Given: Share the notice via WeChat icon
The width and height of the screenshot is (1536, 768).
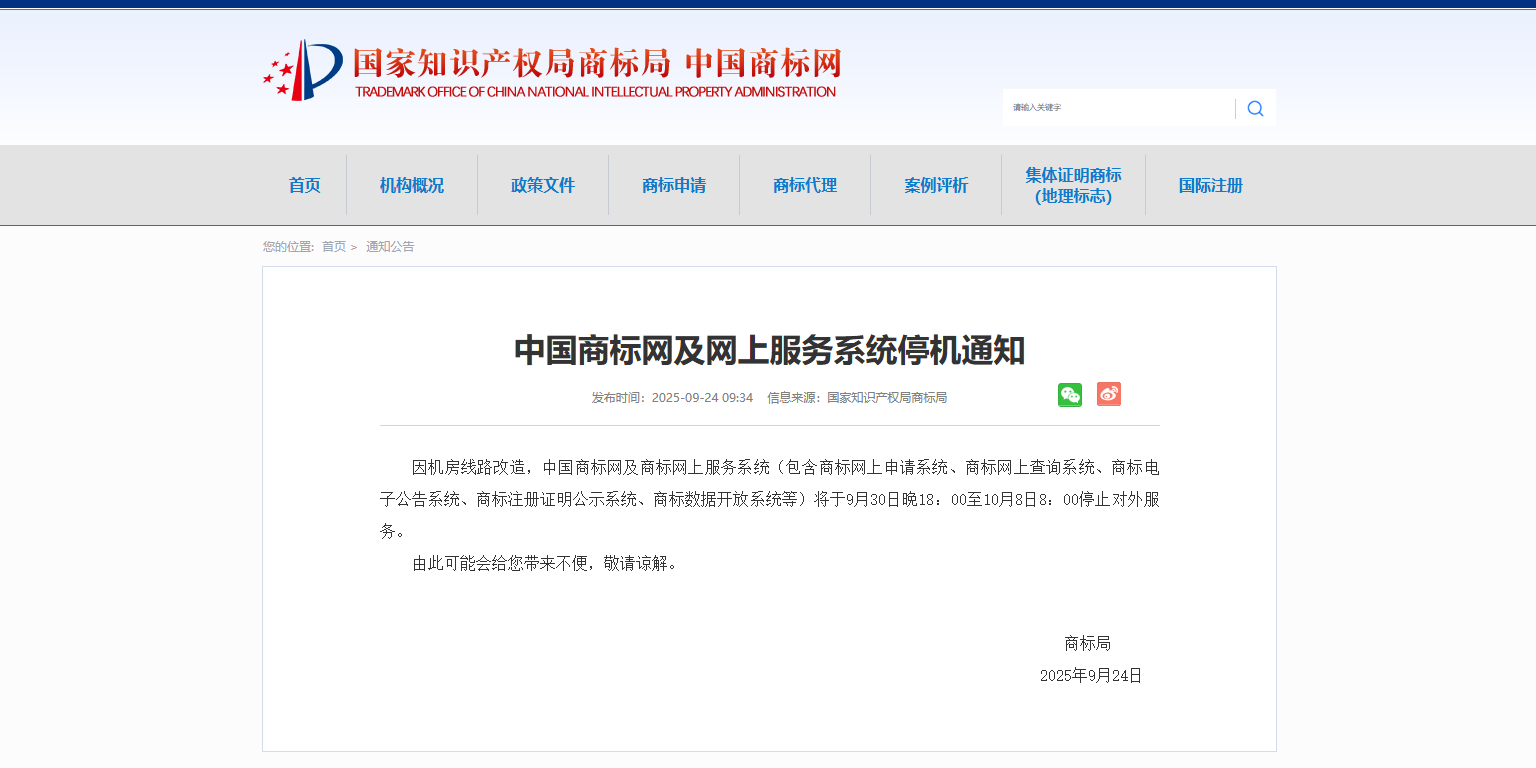Looking at the screenshot, I should point(1070,395).
